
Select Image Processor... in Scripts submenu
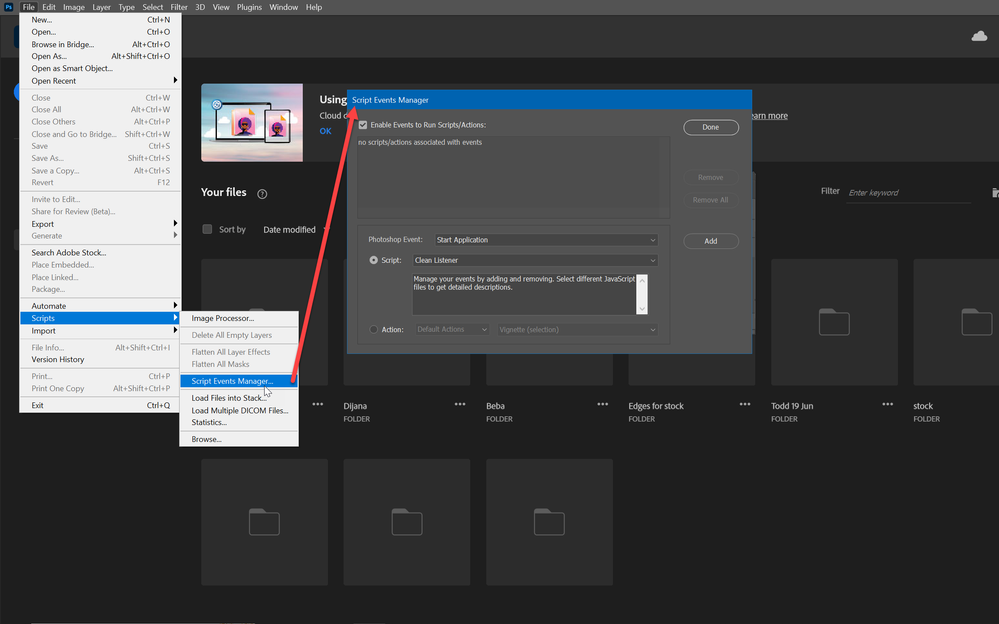click(239, 318)
